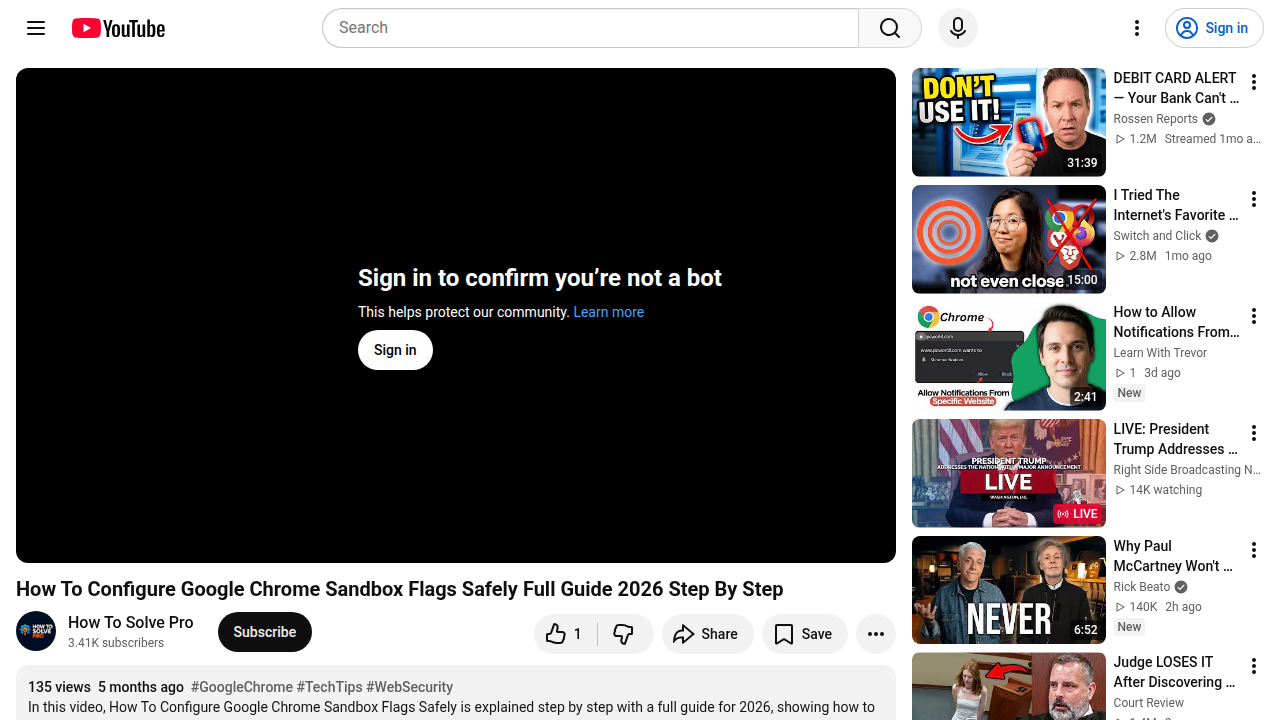
Task: Open the Learn With Trevor channel
Action: [x=1160, y=353]
